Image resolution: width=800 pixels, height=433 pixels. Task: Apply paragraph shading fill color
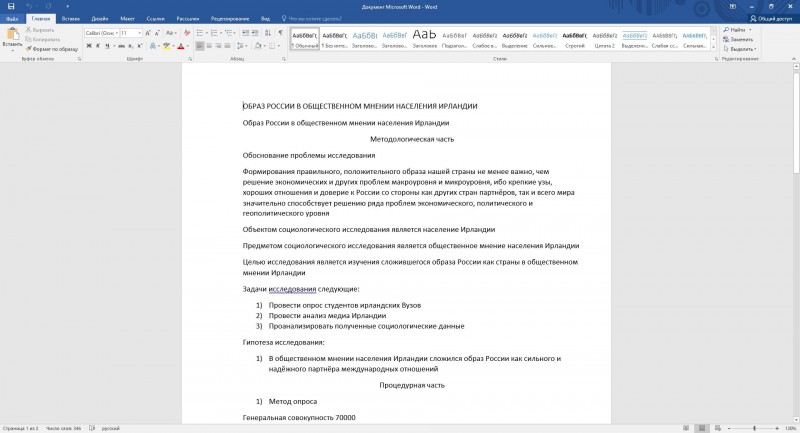[x=258, y=46]
